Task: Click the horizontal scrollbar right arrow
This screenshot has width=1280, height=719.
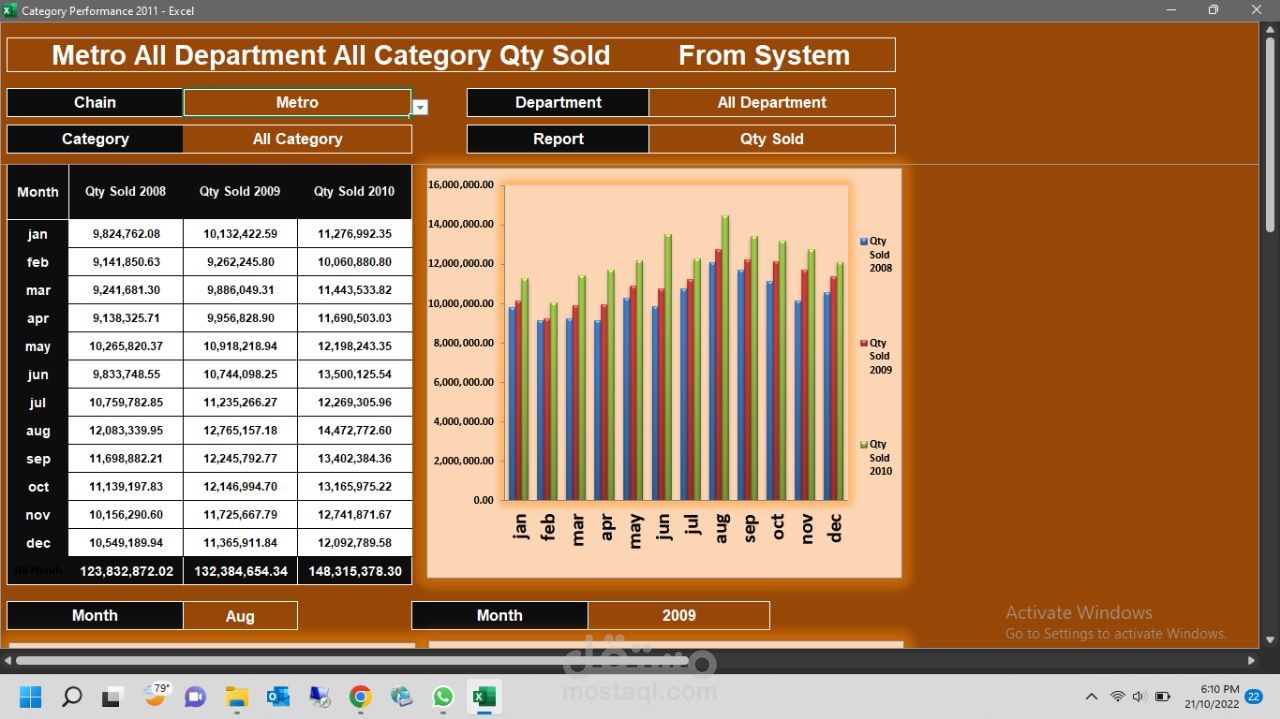Action: click(1251, 661)
